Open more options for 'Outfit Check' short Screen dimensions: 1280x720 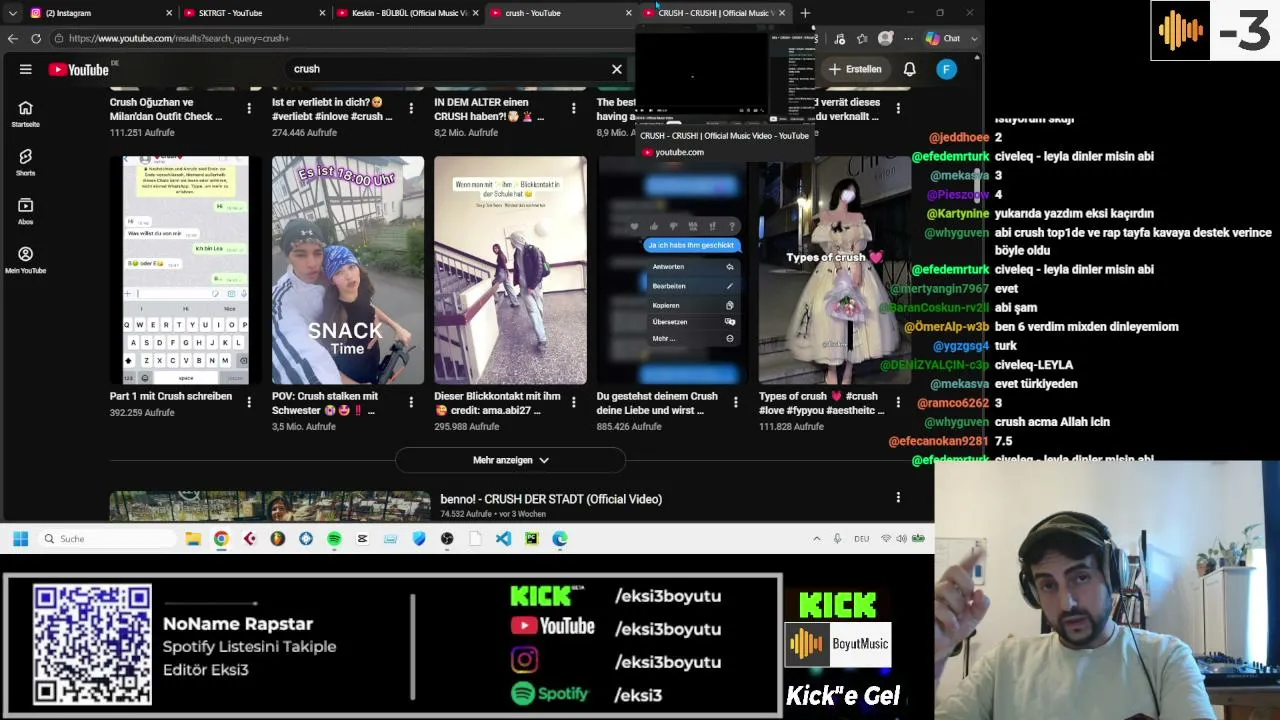pyautogui.click(x=249, y=108)
